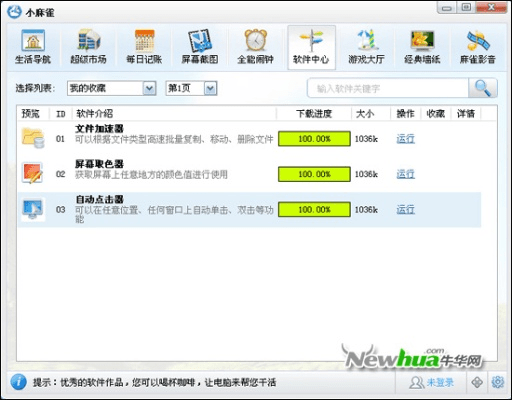Open the 经典墙纸 wallpaper icon
The height and width of the screenshot is (400, 512).
coord(422,47)
